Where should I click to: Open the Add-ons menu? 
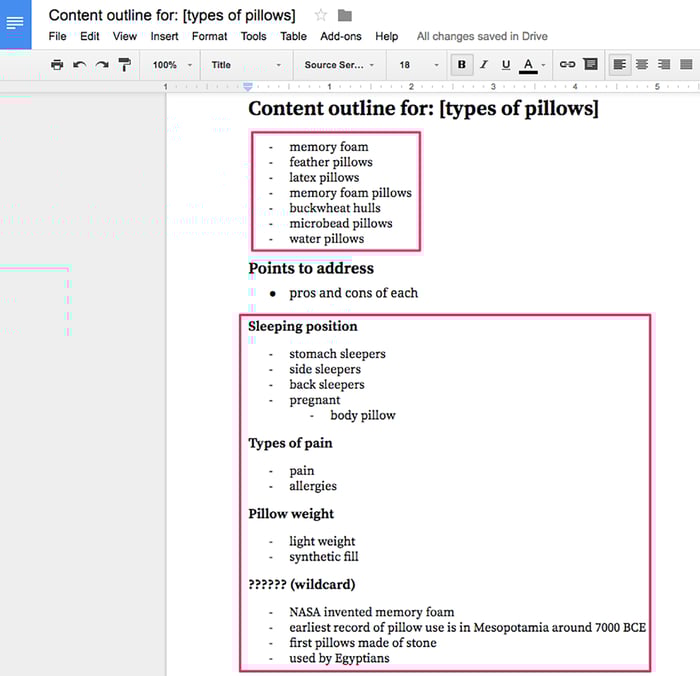[x=341, y=36]
